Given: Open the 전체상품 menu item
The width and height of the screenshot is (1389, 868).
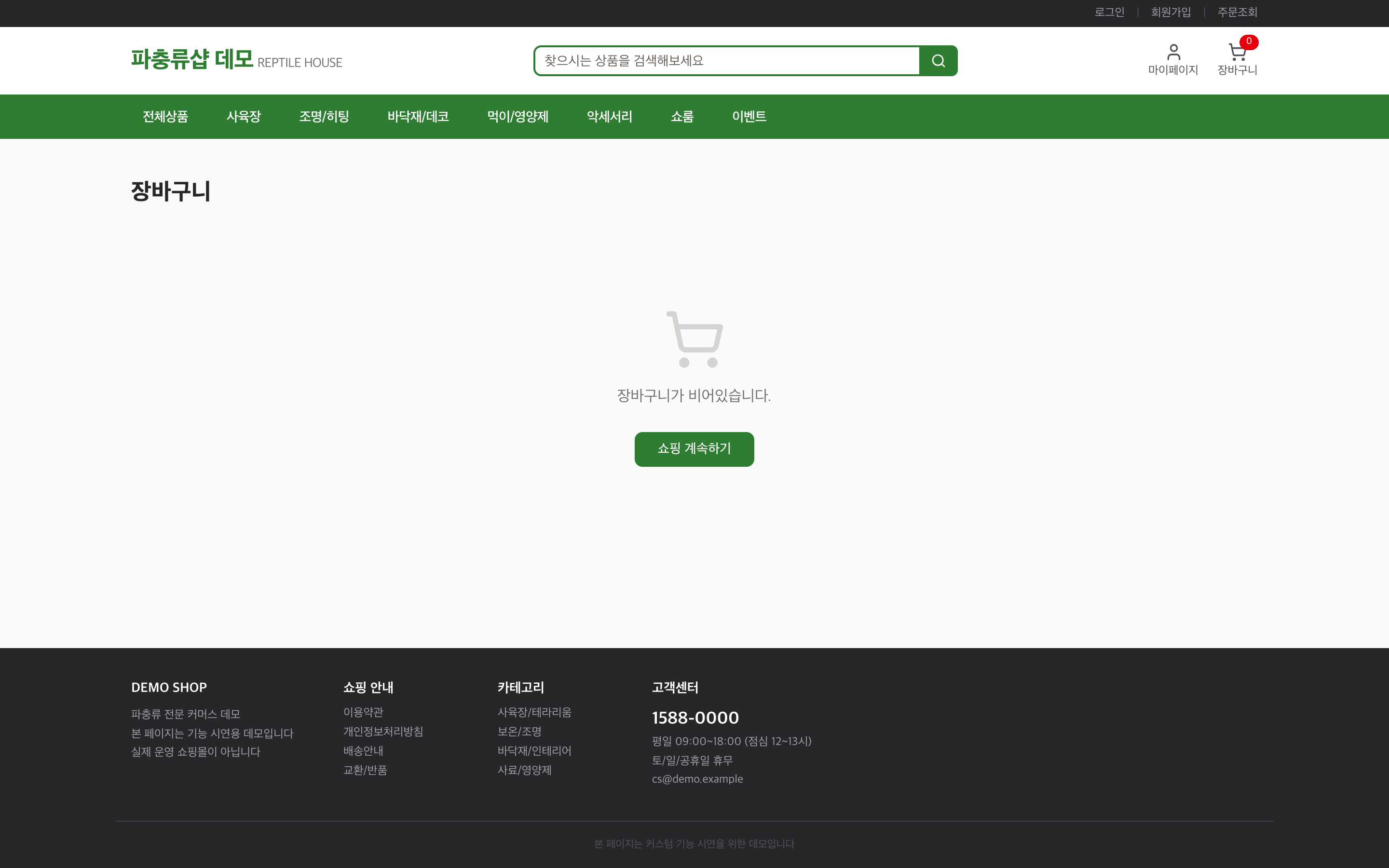Looking at the screenshot, I should coord(165,117).
